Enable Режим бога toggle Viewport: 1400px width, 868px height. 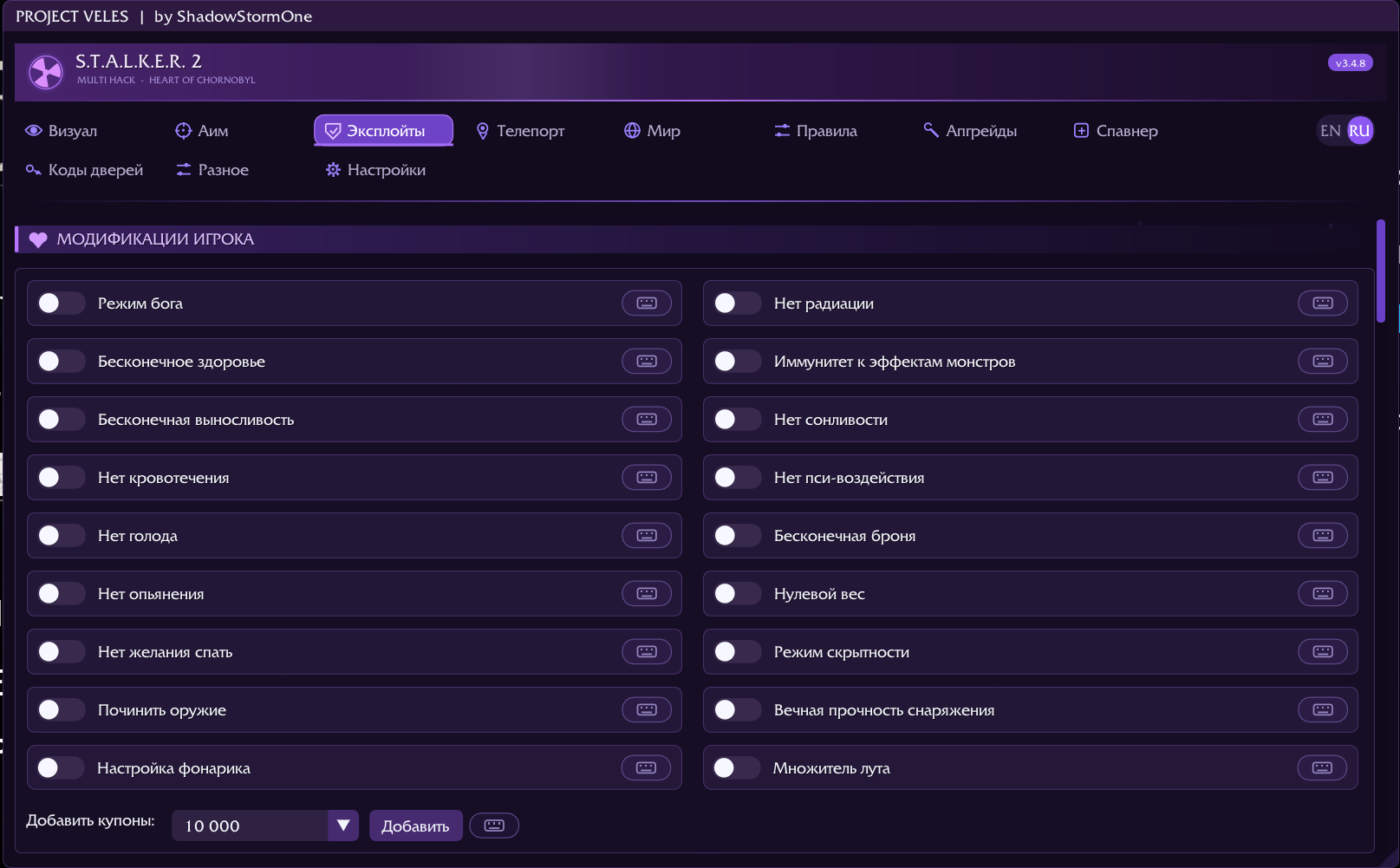pyautogui.click(x=61, y=303)
